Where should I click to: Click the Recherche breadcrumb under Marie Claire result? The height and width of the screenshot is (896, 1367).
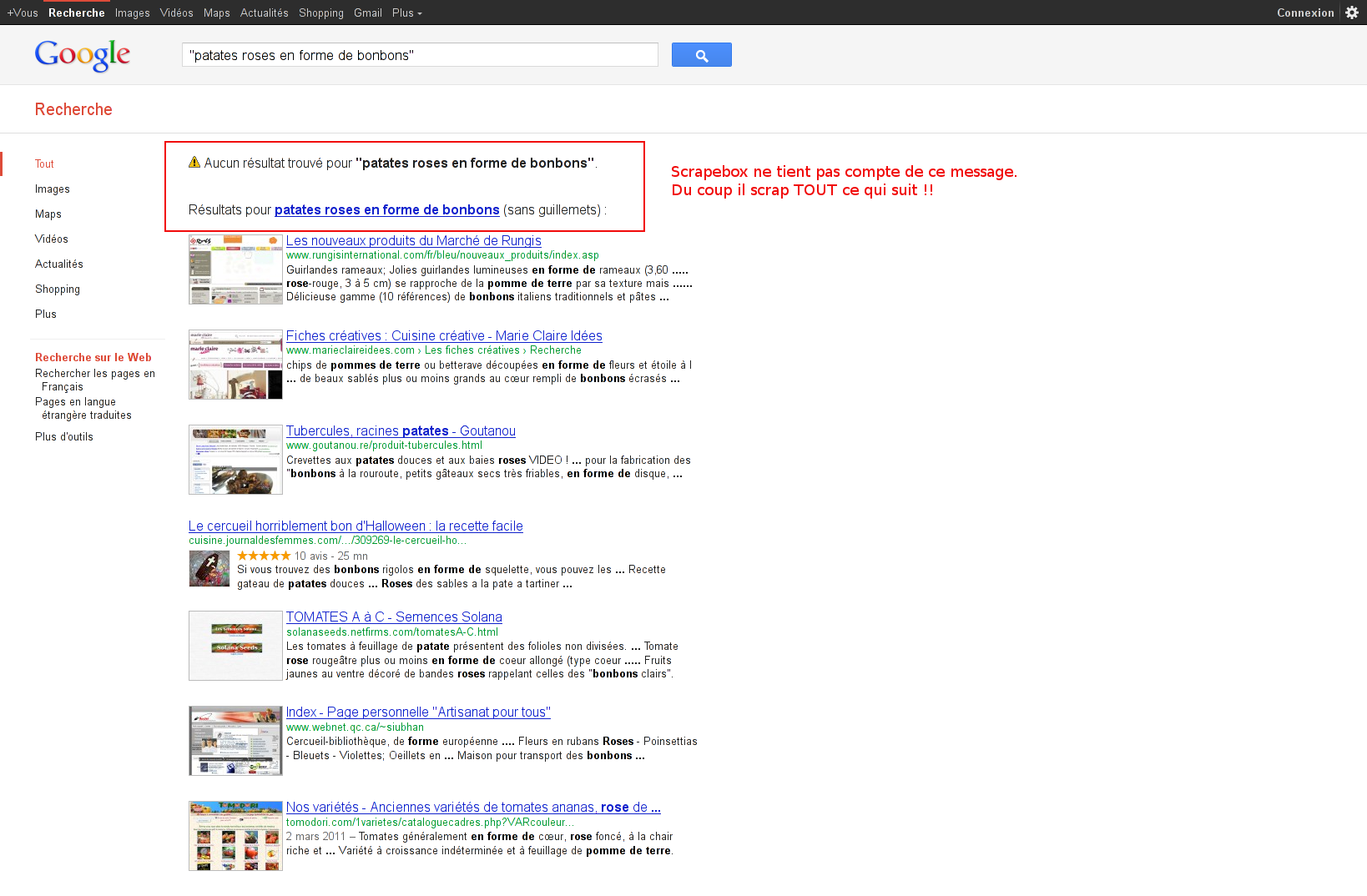pos(556,350)
